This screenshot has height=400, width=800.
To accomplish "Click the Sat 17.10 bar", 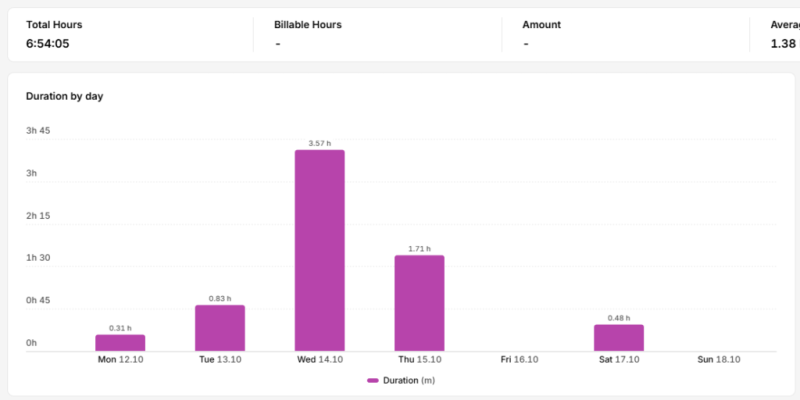I will pos(619,338).
